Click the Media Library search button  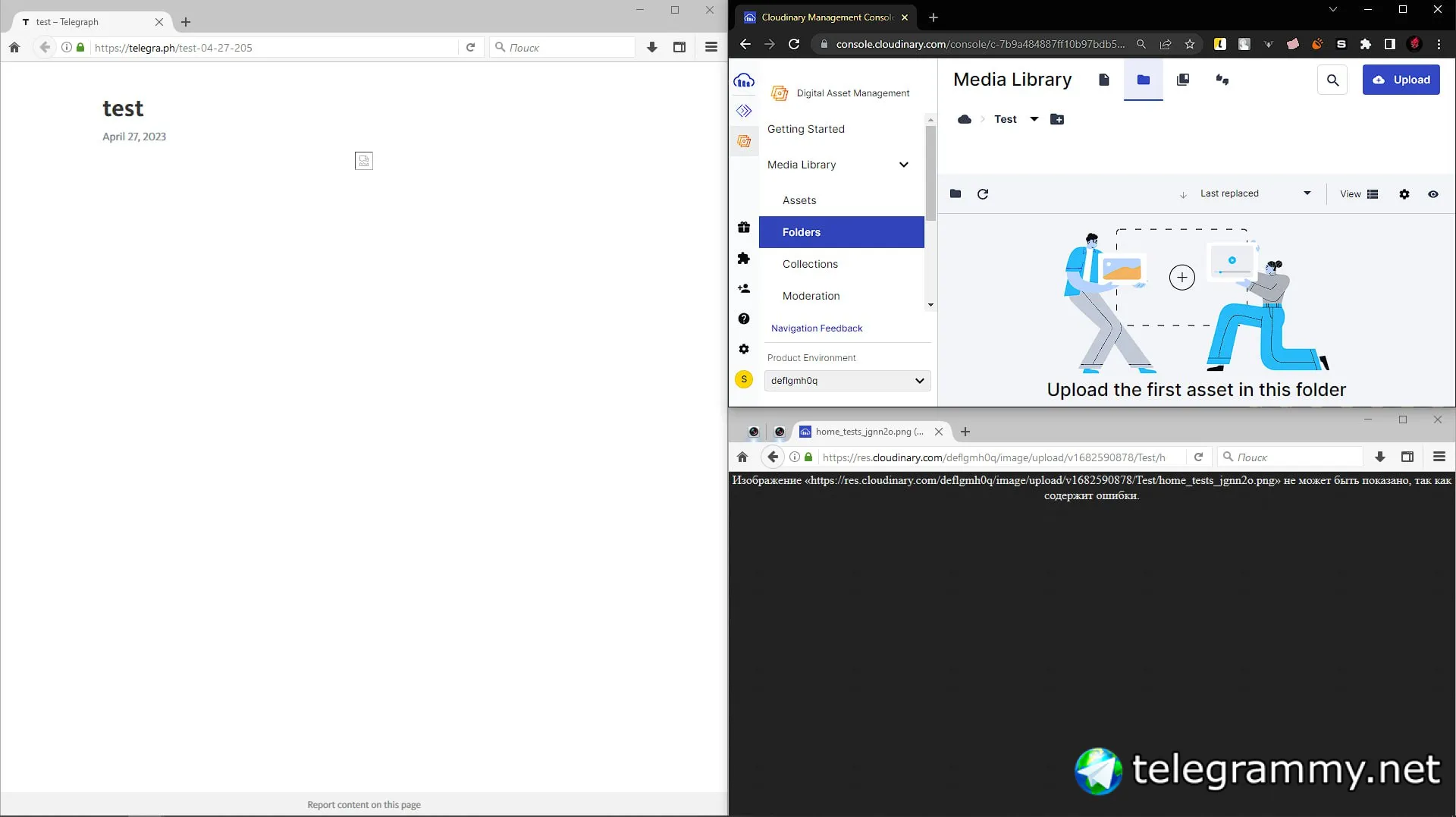point(1332,80)
